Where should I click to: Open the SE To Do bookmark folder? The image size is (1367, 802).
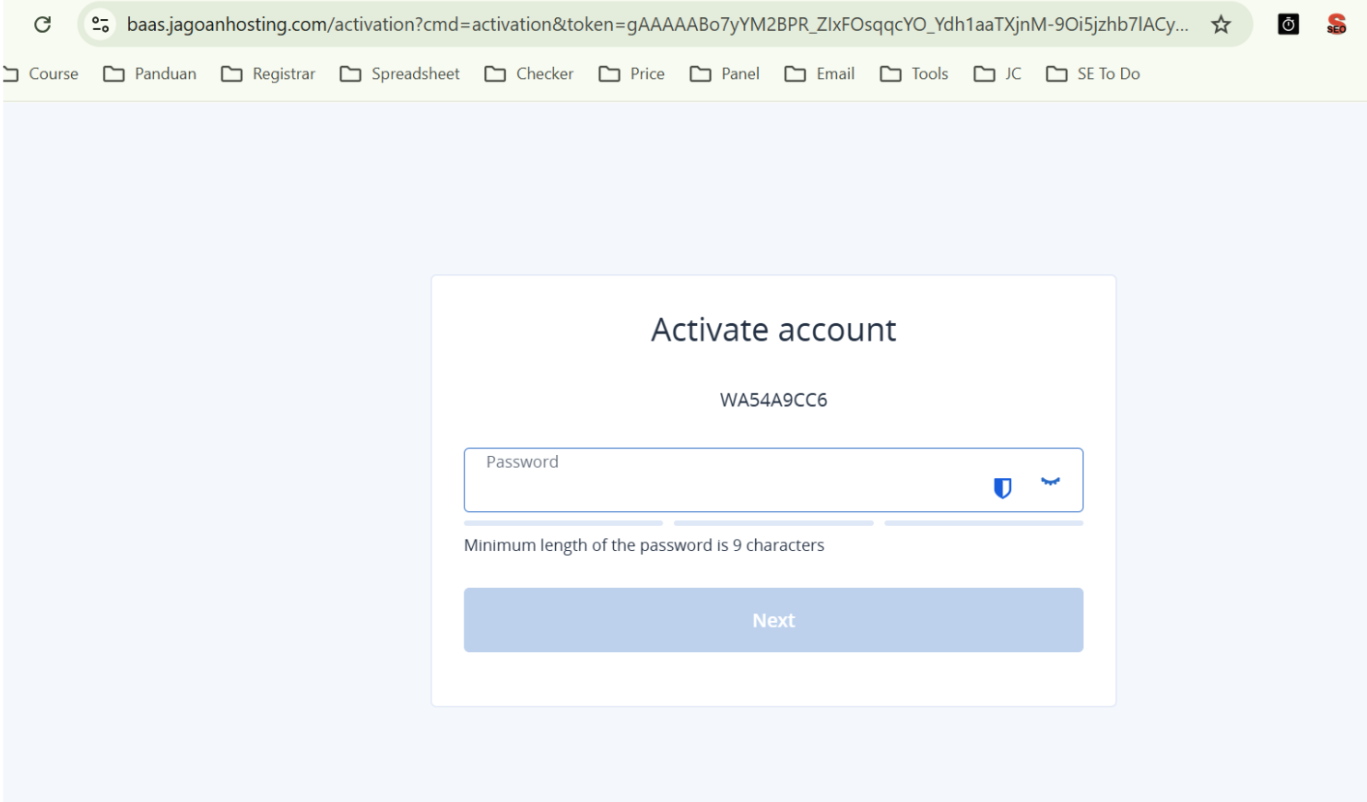[x=1093, y=74]
